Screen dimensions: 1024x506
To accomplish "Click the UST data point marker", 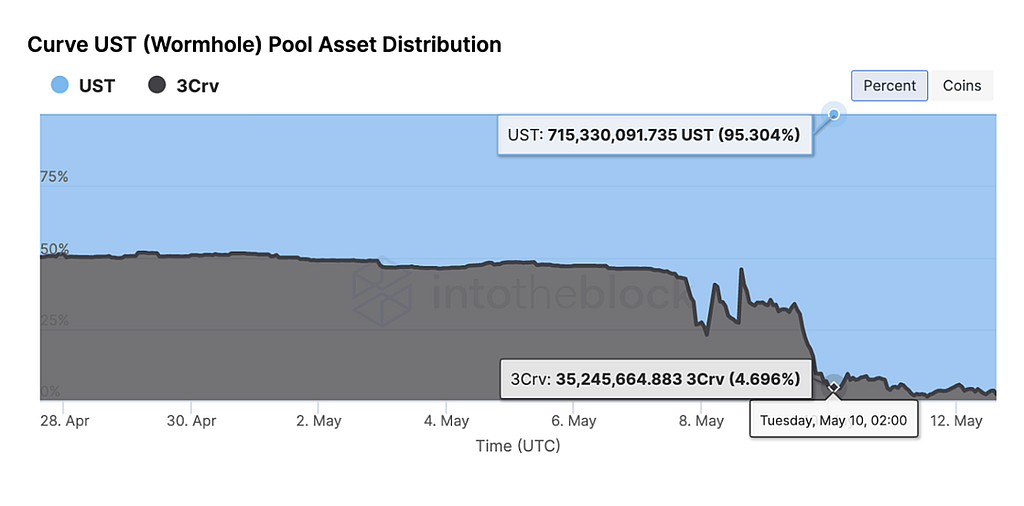I will click(833, 115).
